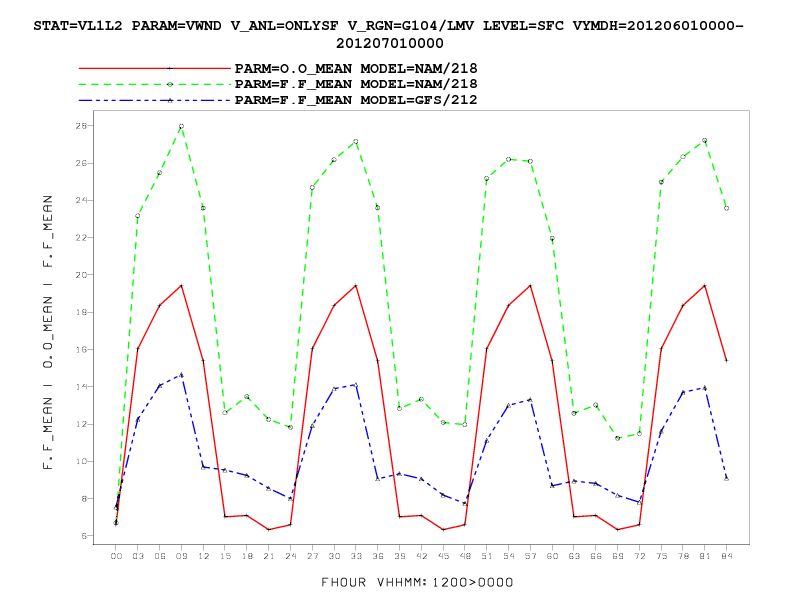Click the x-axis tick label 06
This screenshot has width=792, height=612.
160,556
